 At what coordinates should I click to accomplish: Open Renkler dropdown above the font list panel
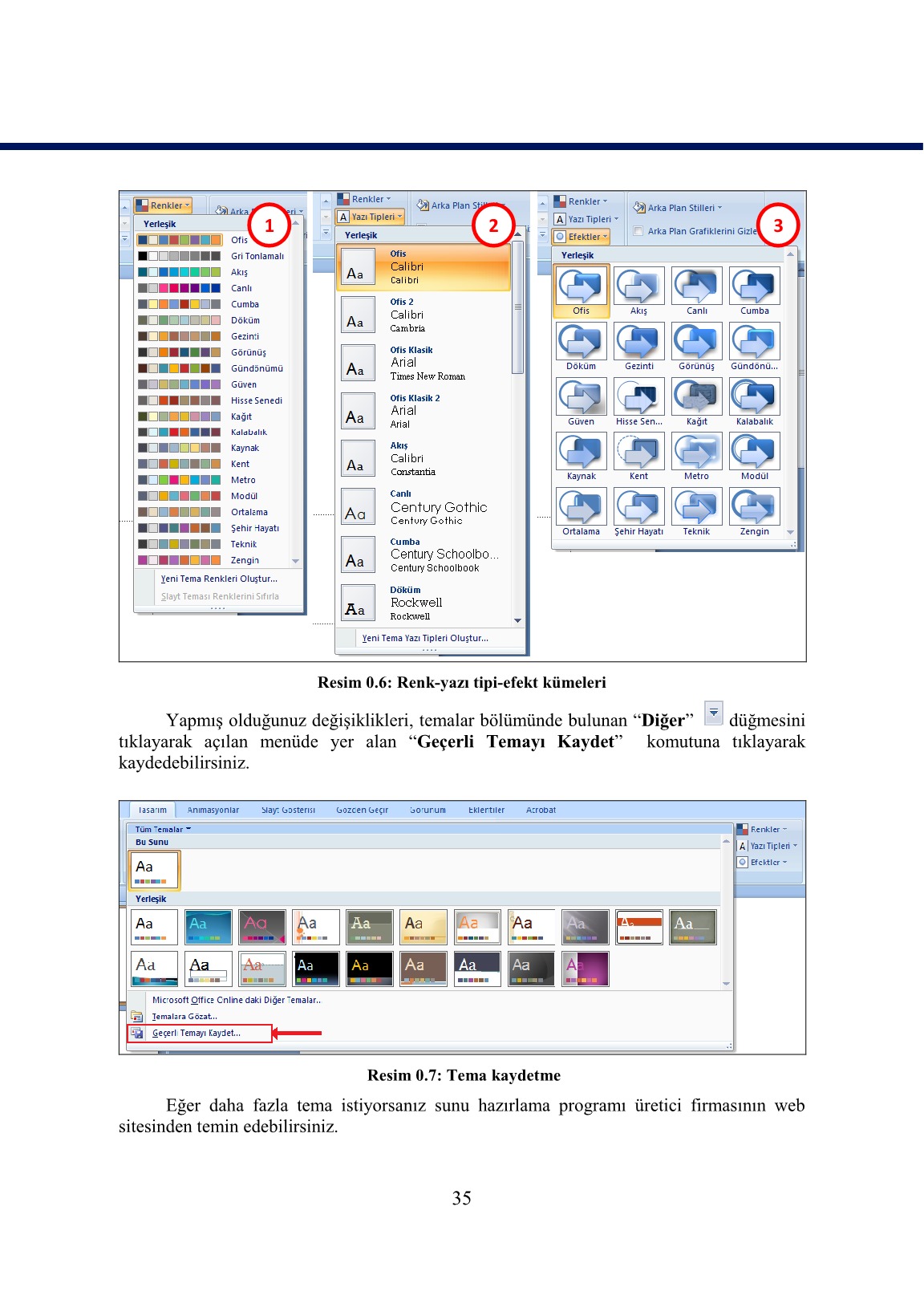pos(364,199)
